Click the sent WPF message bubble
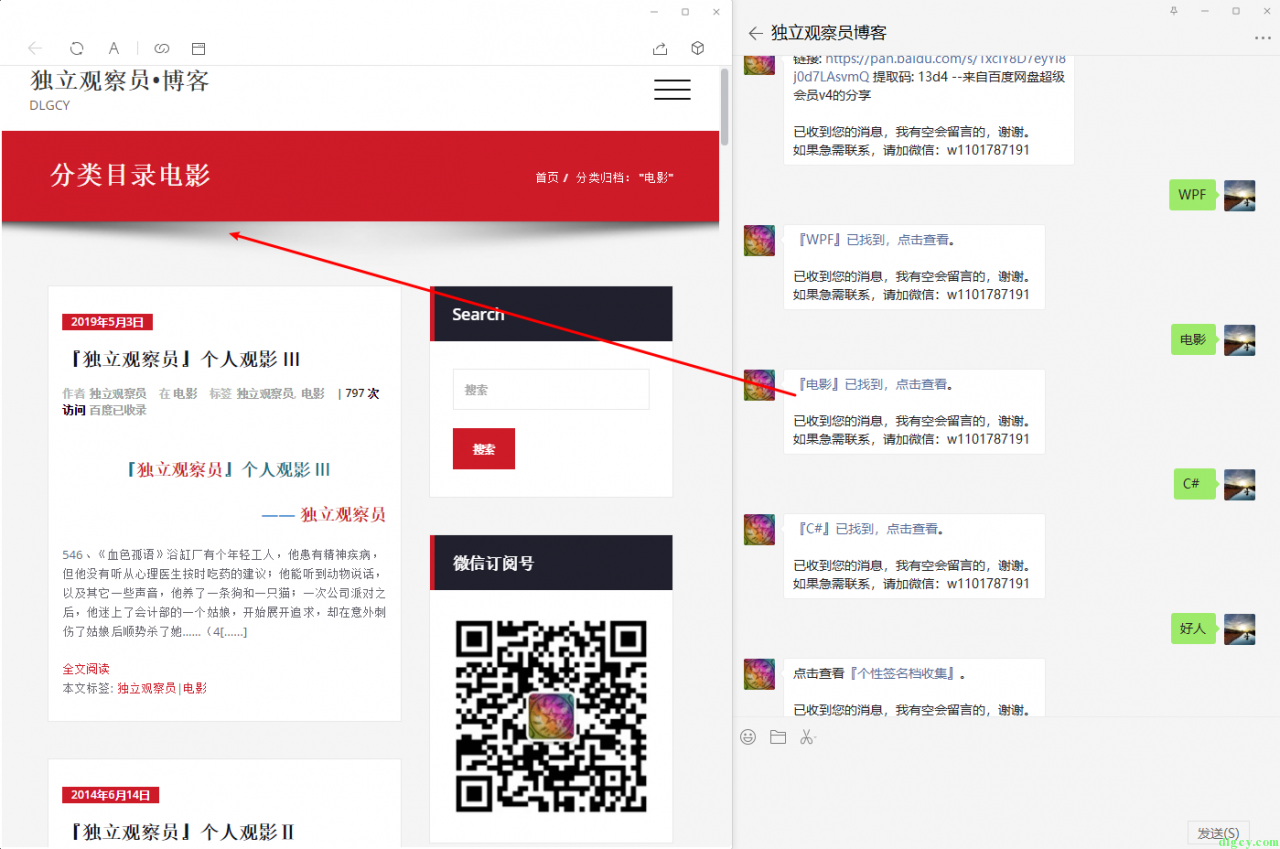This screenshot has height=849, width=1280. click(x=1192, y=195)
